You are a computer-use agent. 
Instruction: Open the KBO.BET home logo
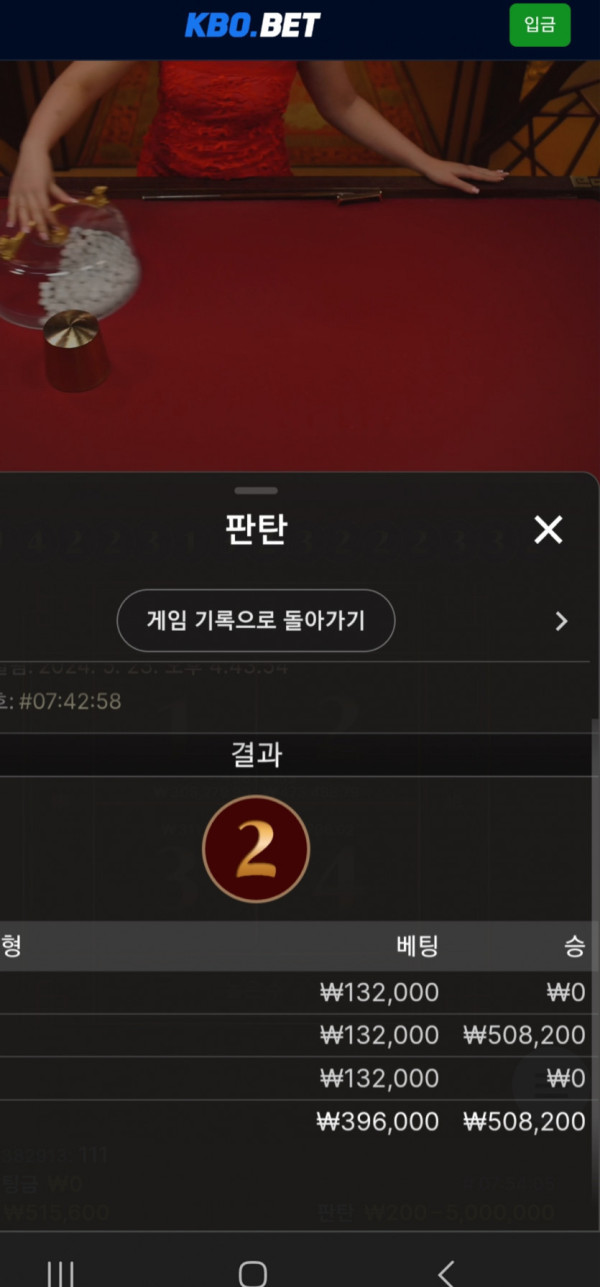(x=253, y=25)
